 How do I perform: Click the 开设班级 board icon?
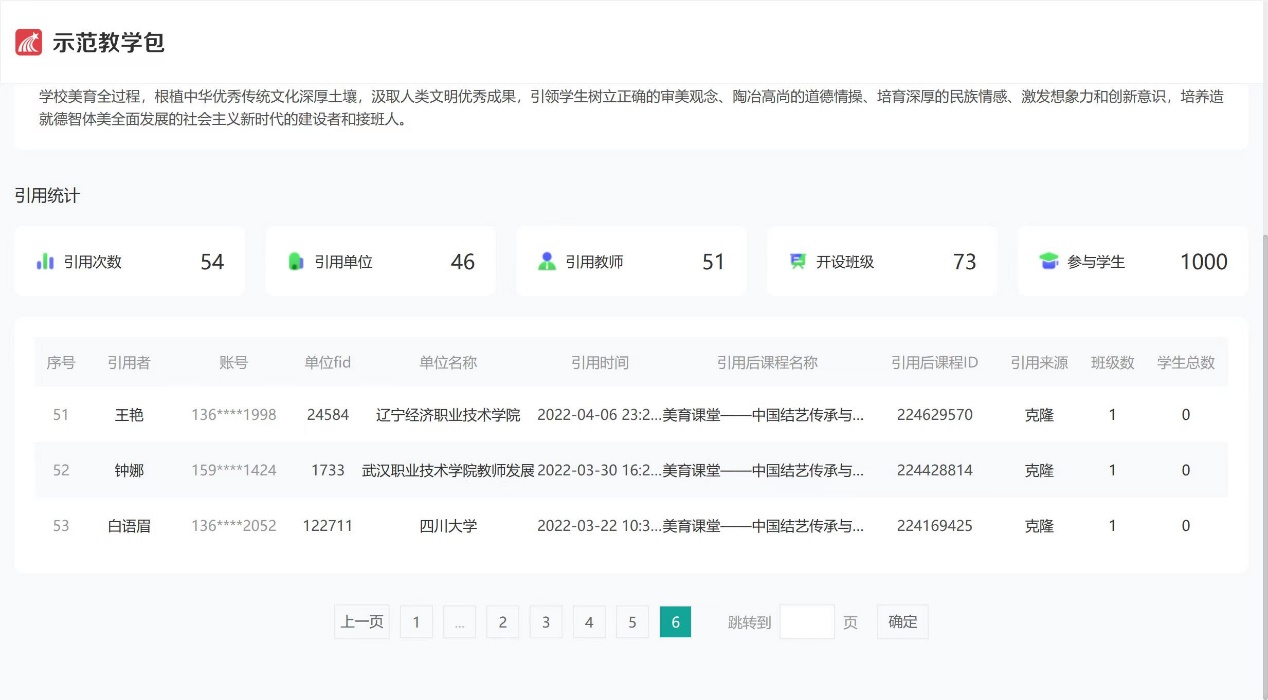coord(798,261)
